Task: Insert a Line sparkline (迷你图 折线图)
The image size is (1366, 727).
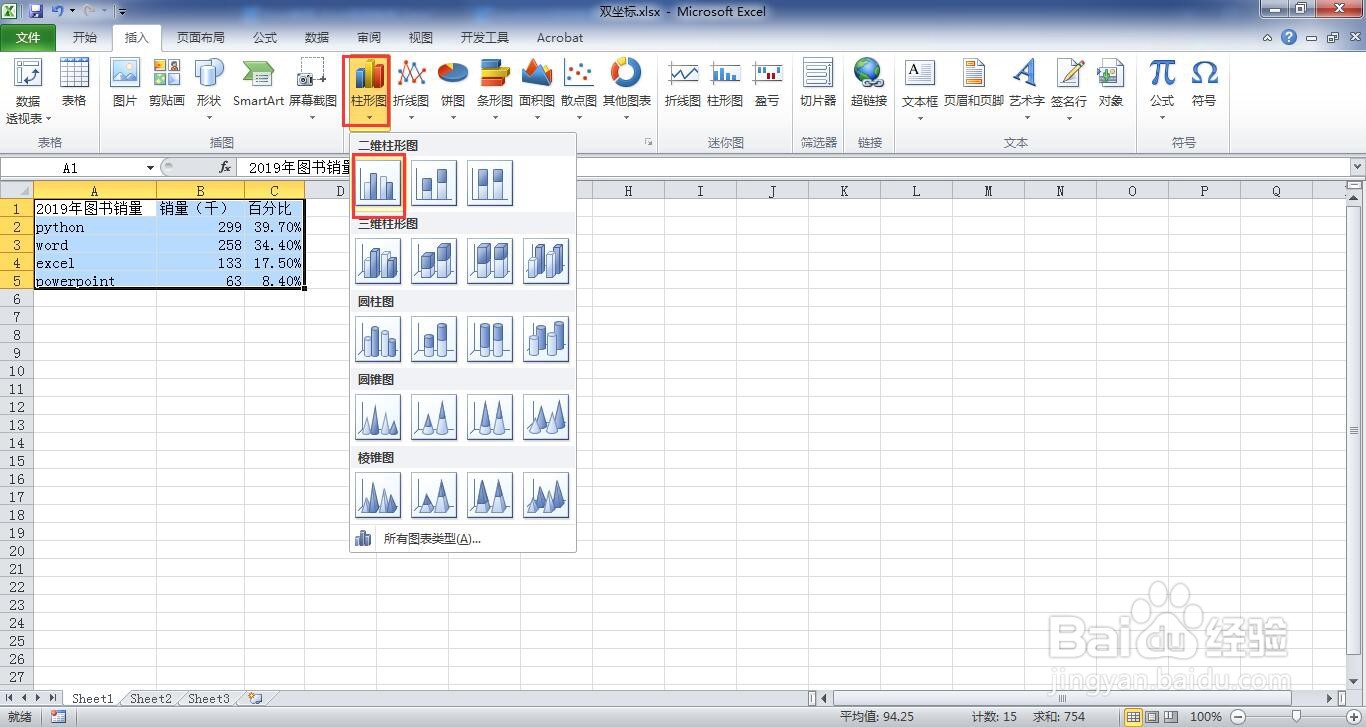Action: (683, 83)
